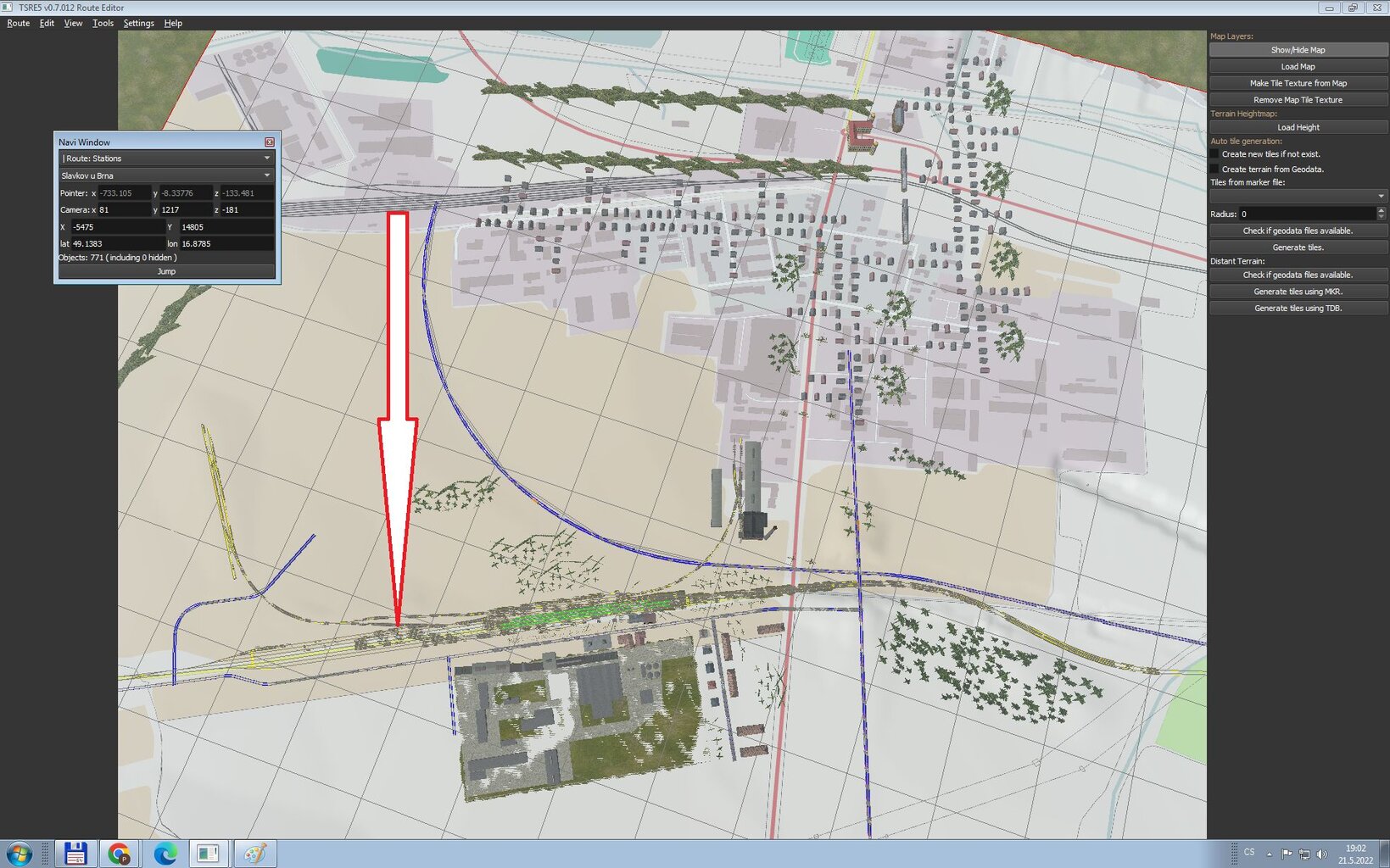Screen dimensions: 1390x868
Task: Increase the Radius value with up stepper
Action: click(1381, 210)
